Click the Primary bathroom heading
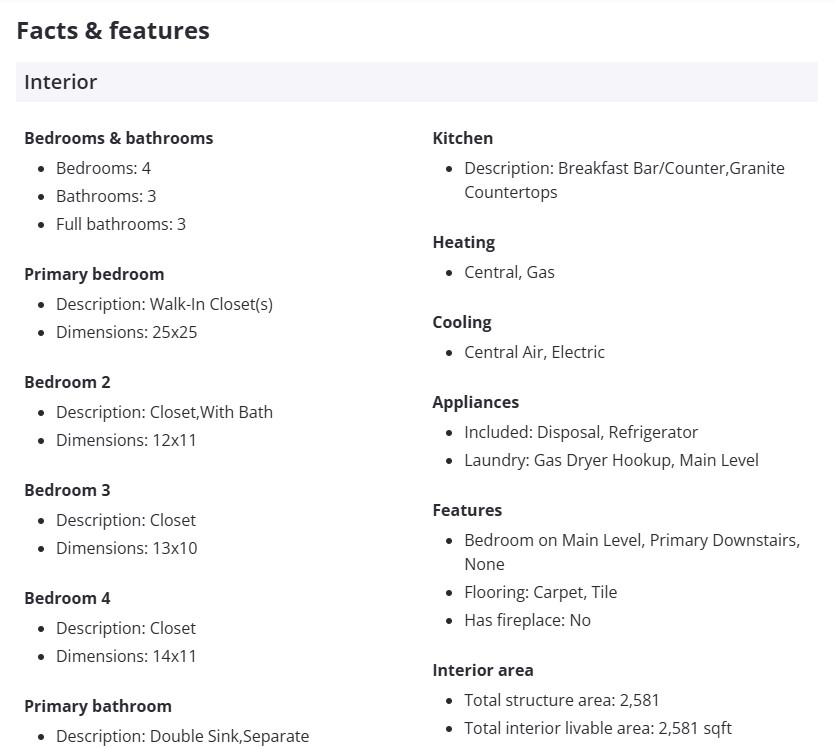This screenshot has height=748, width=835. pos(98,706)
